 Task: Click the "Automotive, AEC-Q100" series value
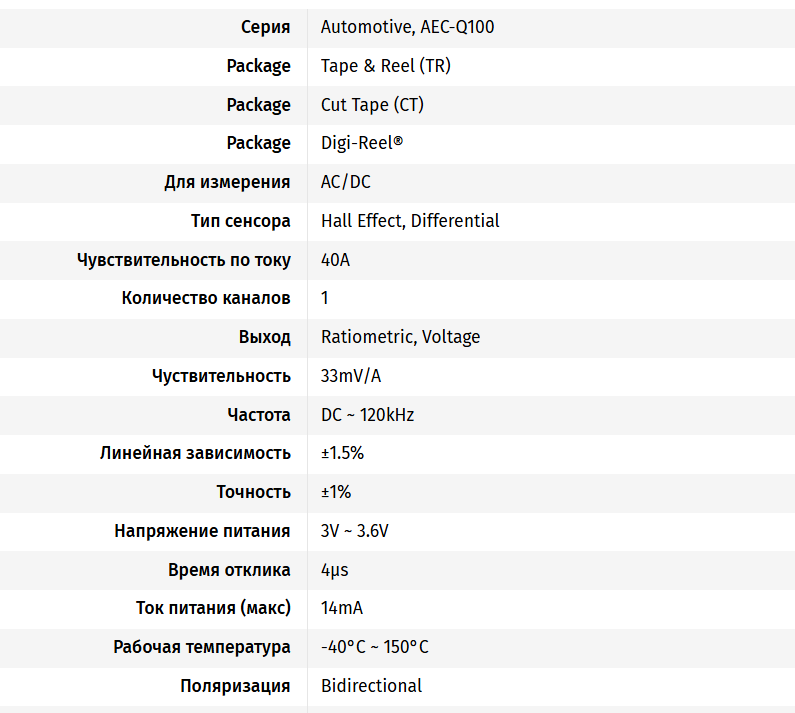(407, 27)
